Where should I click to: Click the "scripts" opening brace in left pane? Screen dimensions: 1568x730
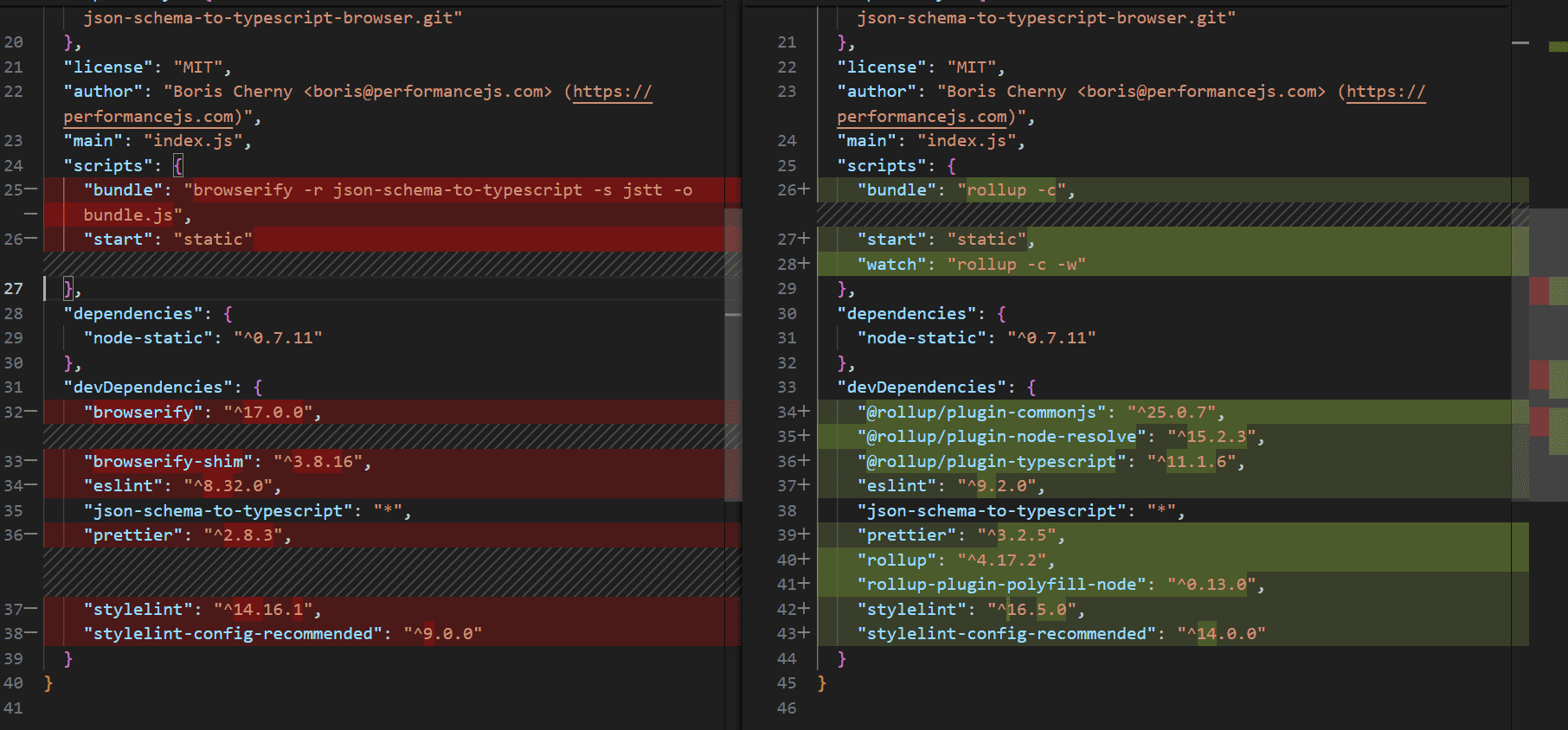[178, 166]
